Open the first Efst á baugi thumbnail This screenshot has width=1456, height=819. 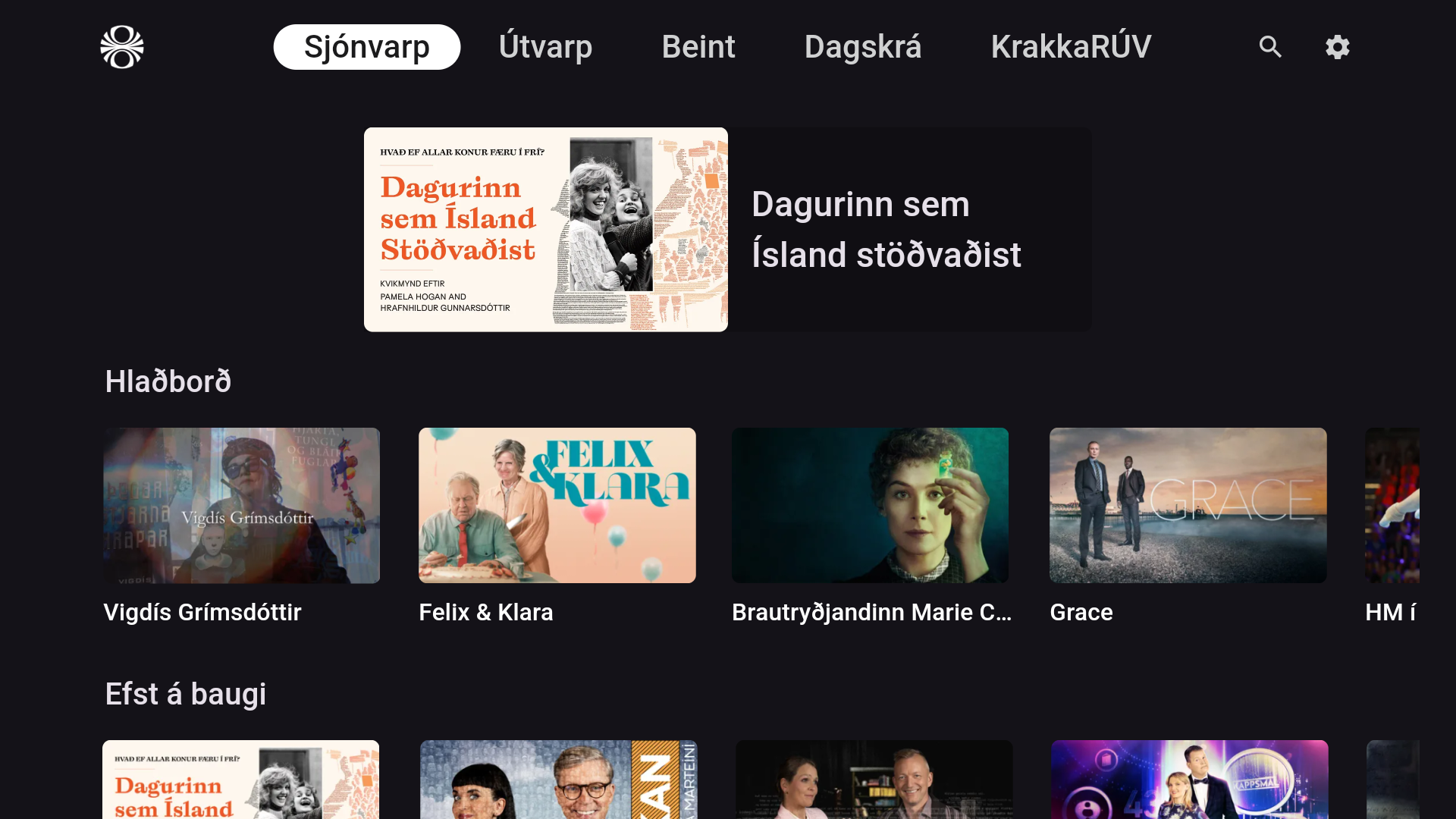coord(241,780)
